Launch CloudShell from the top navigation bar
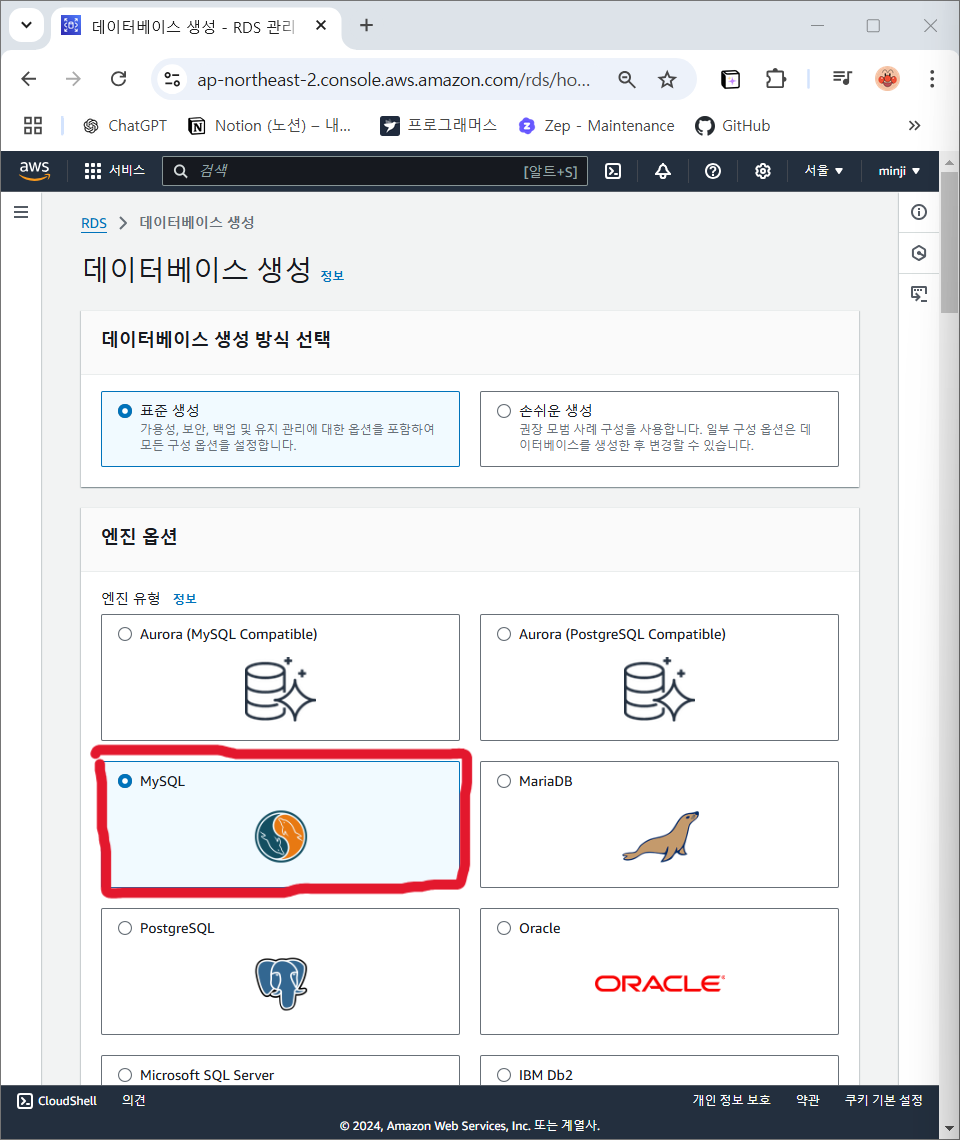This screenshot has width=960, height=1140. tap(613, 171)
